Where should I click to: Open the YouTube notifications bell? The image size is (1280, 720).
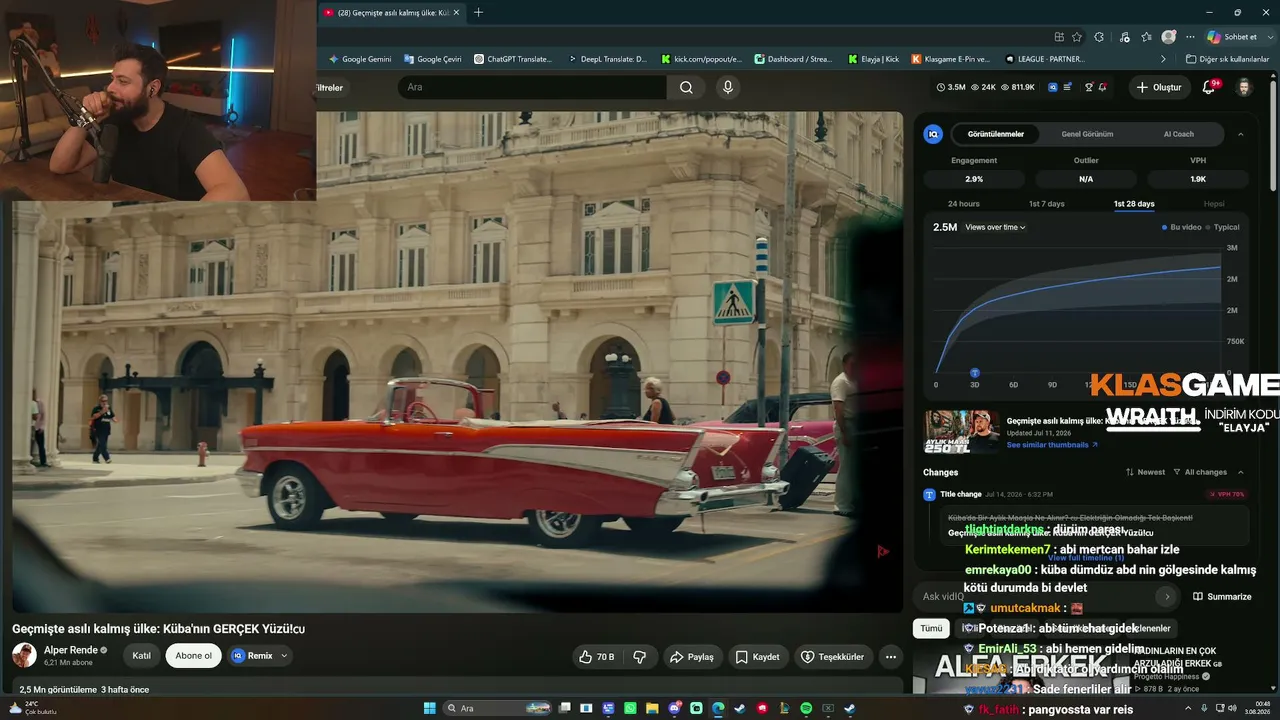1208,87
